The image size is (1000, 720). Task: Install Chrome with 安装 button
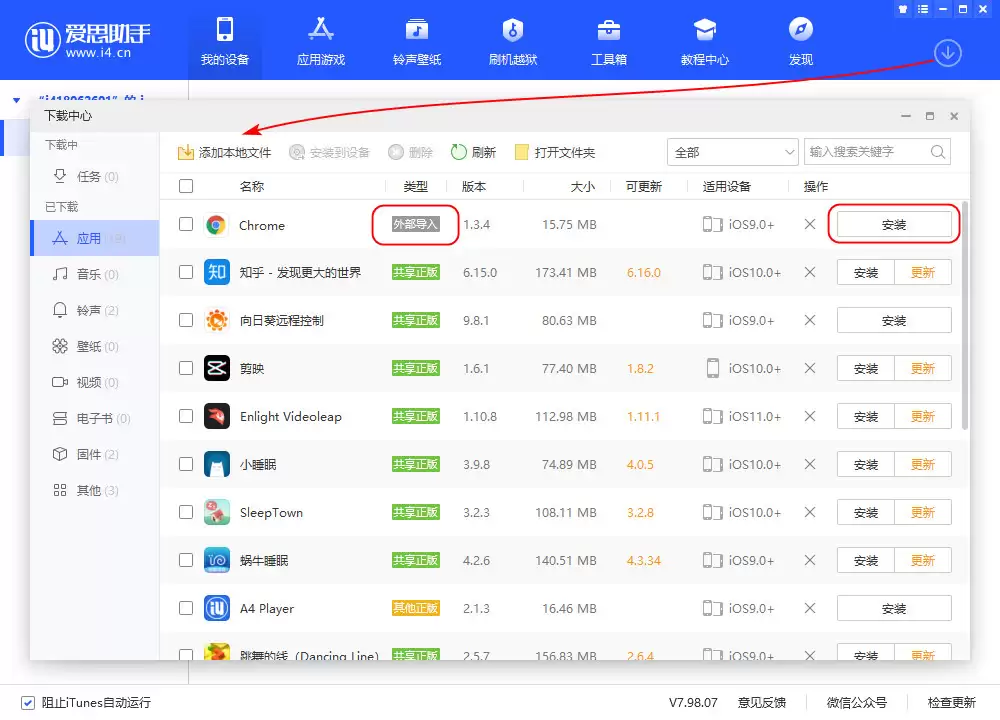click(894, 224)
